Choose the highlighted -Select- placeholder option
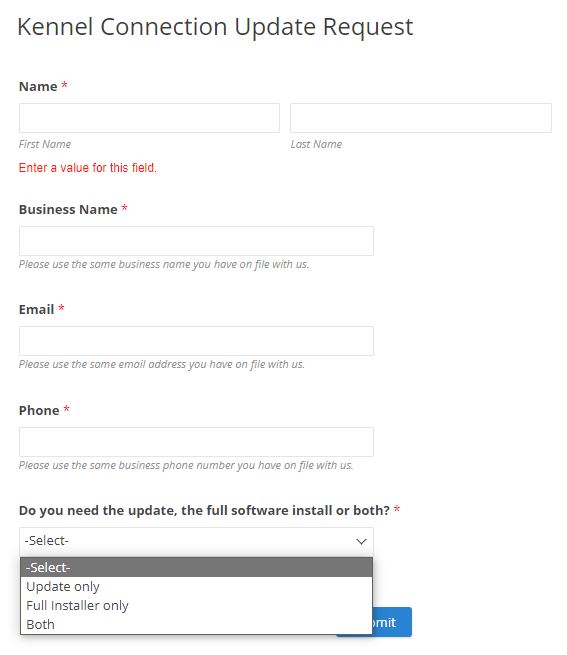Image resolution: width=567 pixels, height=655 pixels. 196,567
